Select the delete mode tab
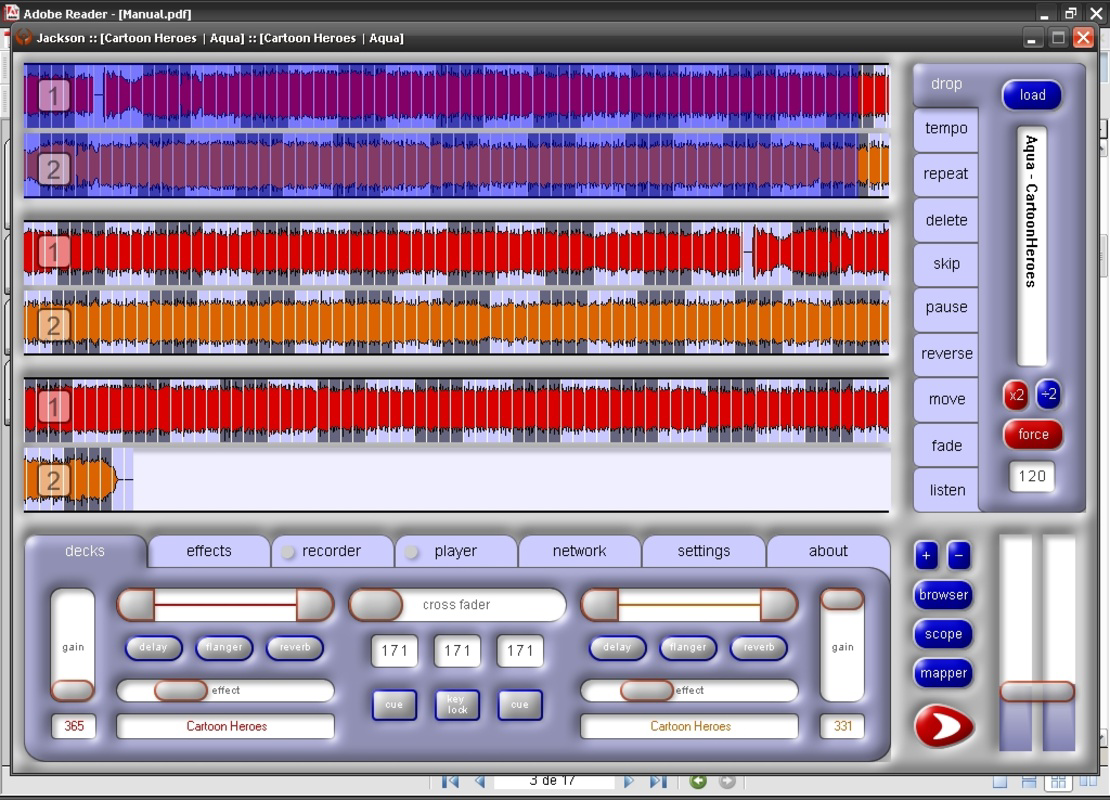 click(946, 220)
